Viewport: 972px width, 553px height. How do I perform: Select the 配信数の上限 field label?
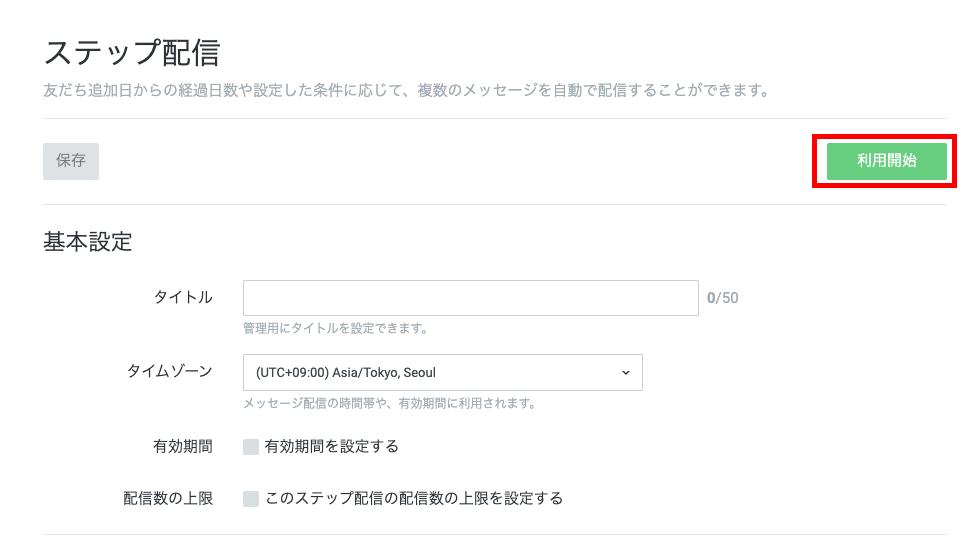click(168, 498)
